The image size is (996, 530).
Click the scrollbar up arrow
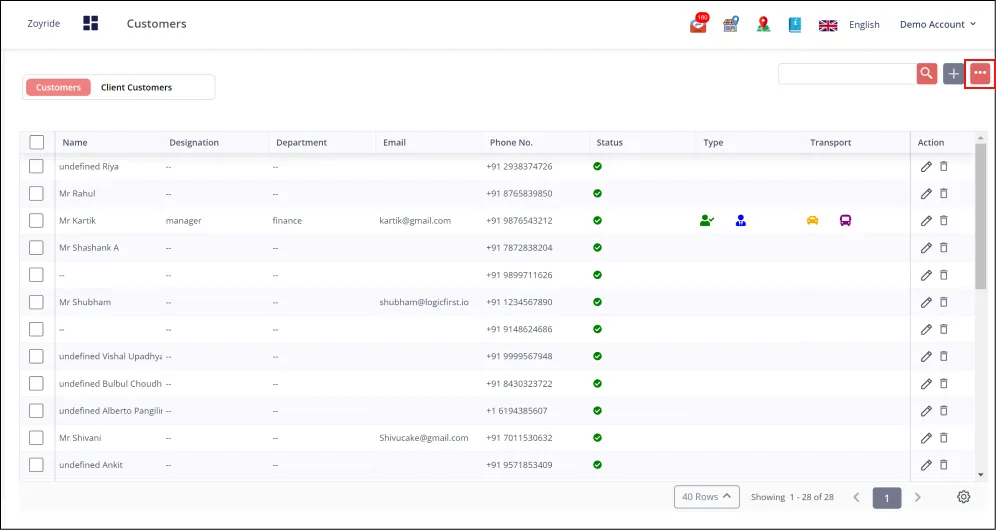(x=981, y=138)
